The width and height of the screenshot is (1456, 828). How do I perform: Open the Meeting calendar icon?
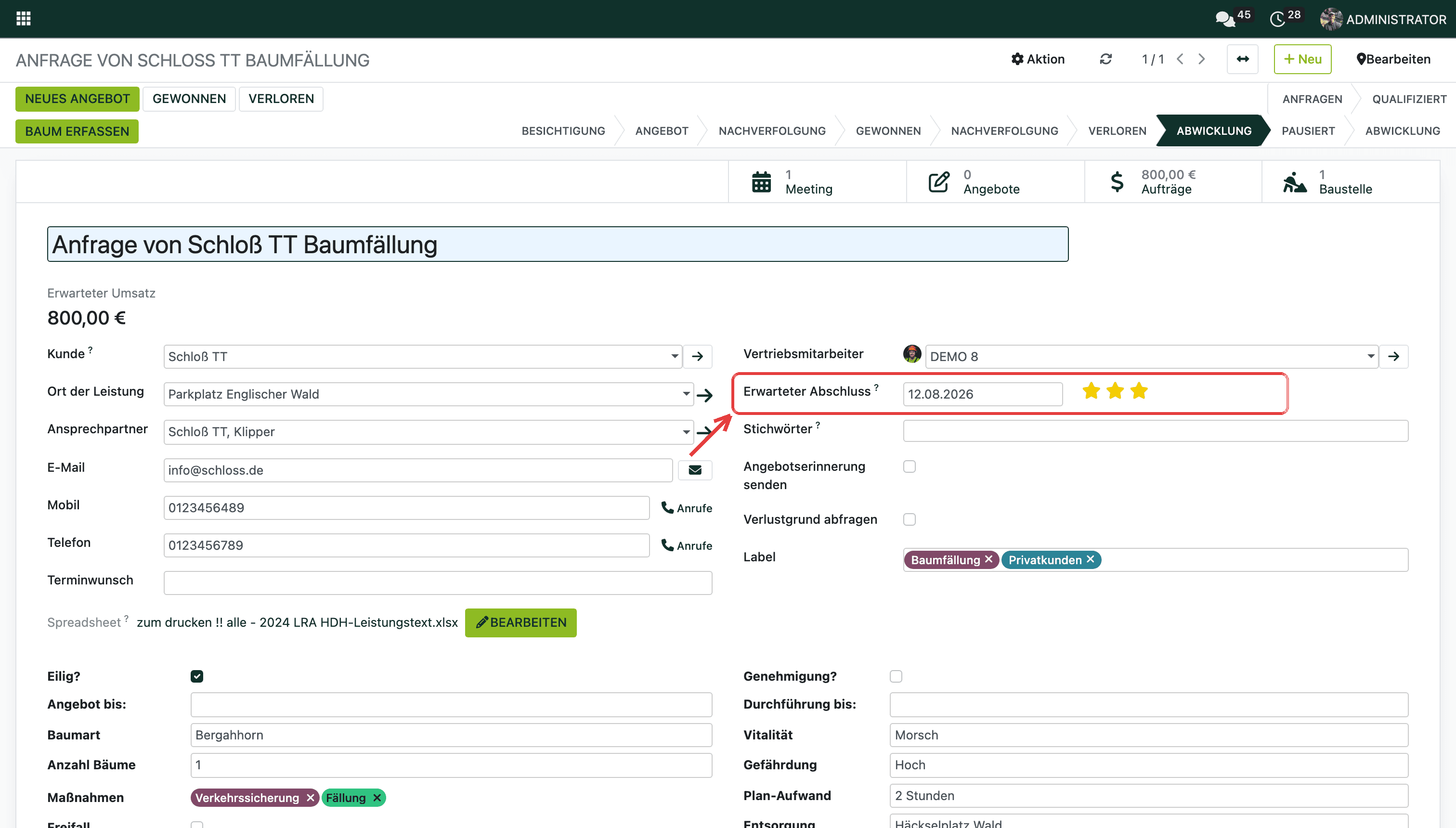(x=762, y=182)
